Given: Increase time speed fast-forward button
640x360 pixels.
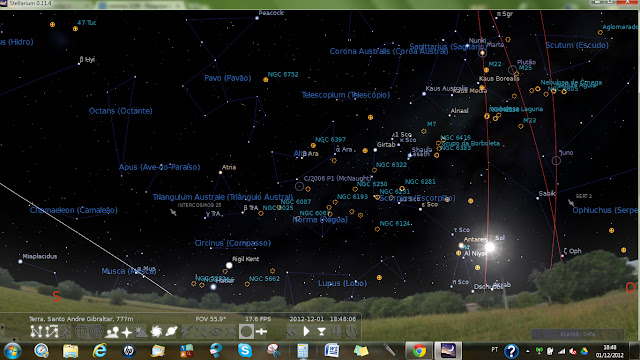Looking at the screenshot, I should (336, 331).
